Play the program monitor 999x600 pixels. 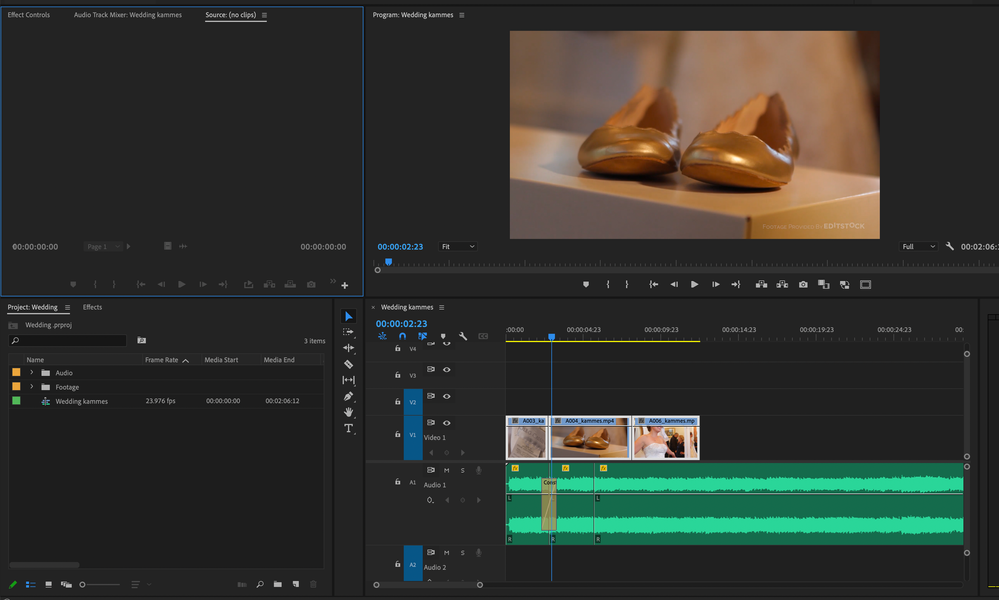[694, 284]
